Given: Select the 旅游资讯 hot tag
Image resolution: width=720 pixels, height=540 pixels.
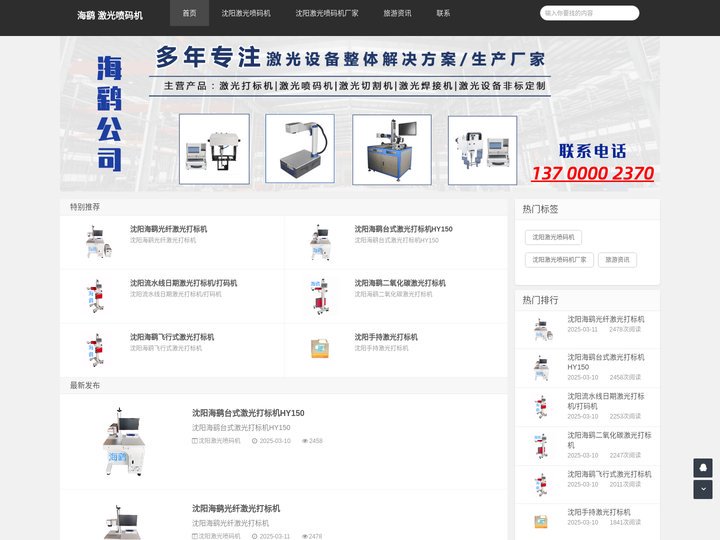Looking at the screenshot, I should pos(617,260).
